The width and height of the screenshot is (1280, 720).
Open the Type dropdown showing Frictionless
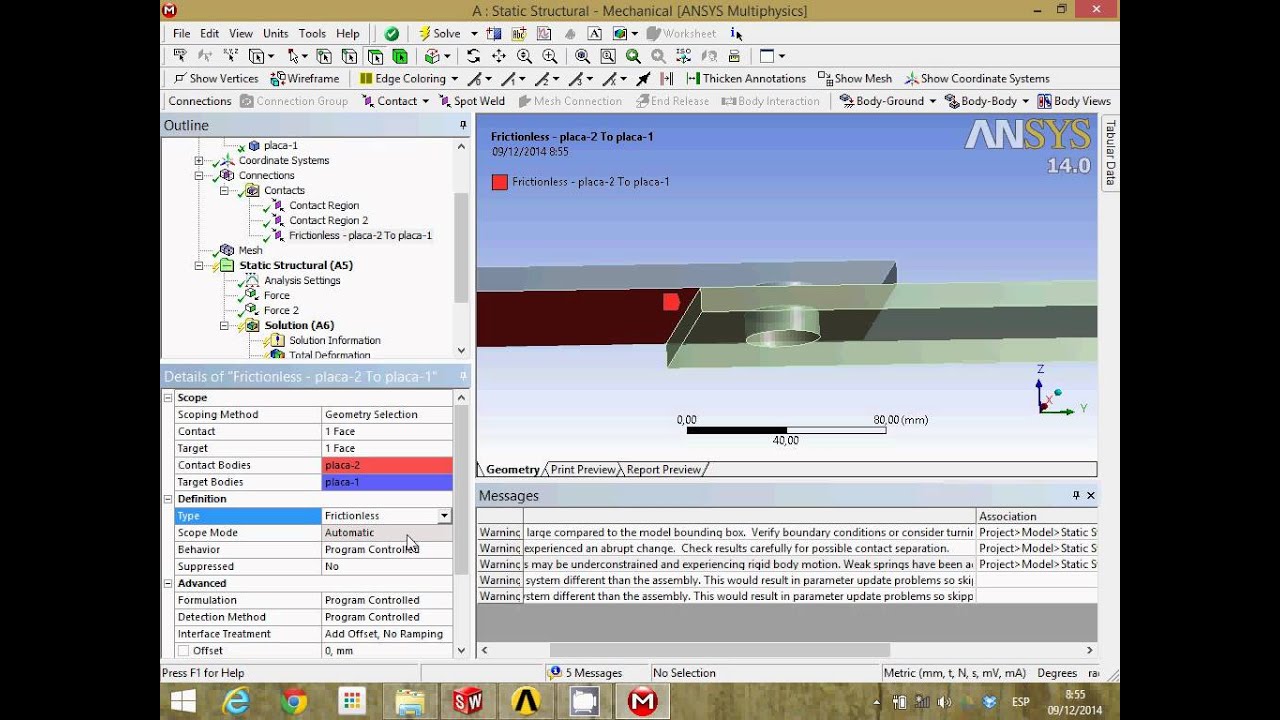click(444, 516)
